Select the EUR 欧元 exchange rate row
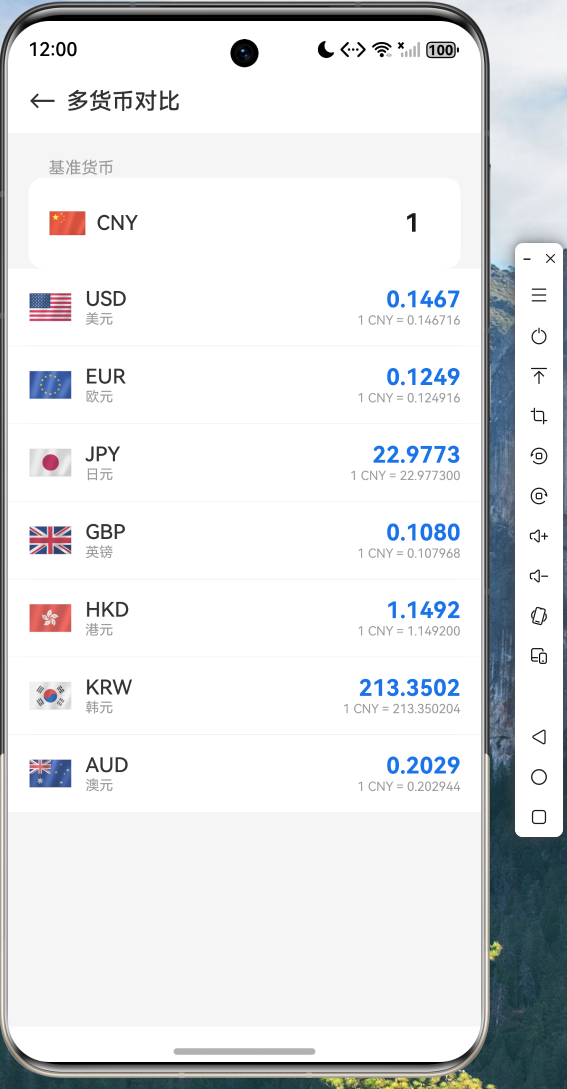 click(245, 385)
